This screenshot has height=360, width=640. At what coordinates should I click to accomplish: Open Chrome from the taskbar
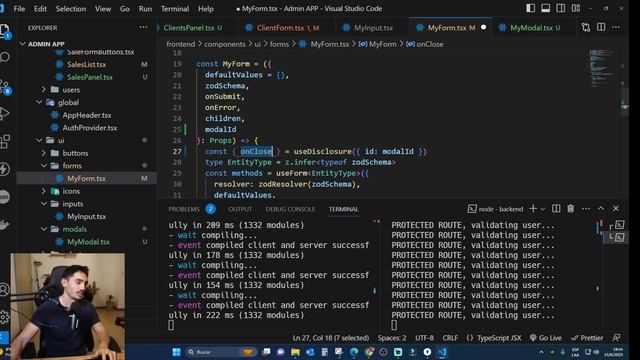(x=369, y=352)
